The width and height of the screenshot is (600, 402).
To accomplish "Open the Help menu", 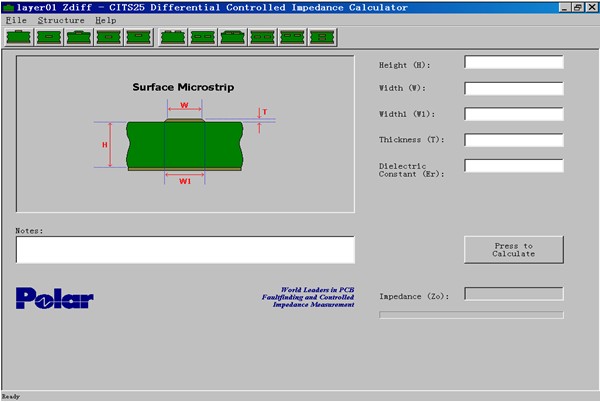I will [106, 20].
